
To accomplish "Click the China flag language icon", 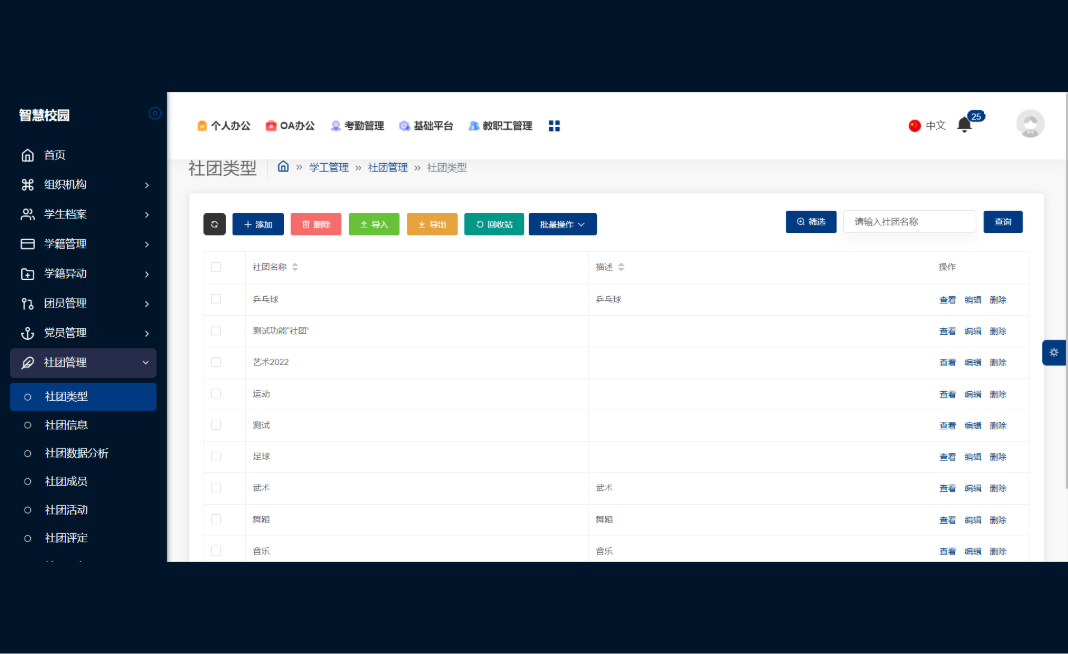I will click(915, 125).
